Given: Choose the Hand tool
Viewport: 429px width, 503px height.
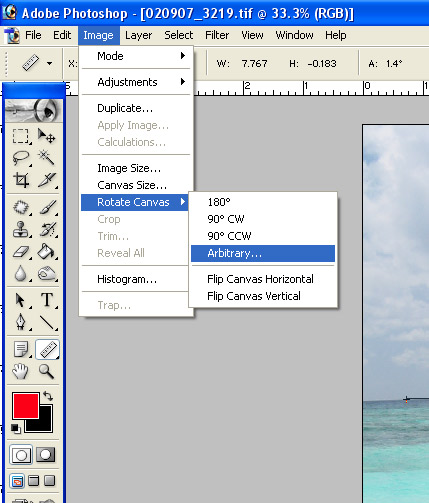Looking at the screenshot, I should (x=20, y=371).
